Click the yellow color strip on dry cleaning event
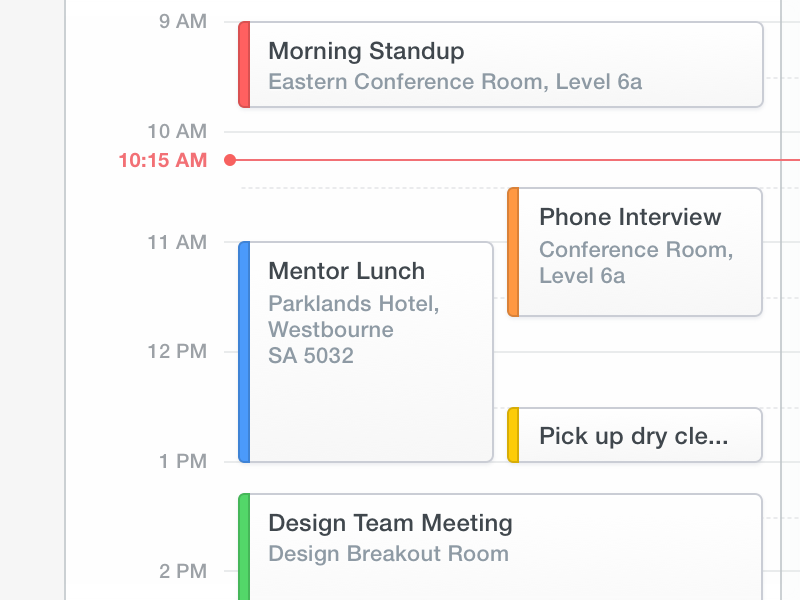 pyautogui.click(x=513, y=435)
